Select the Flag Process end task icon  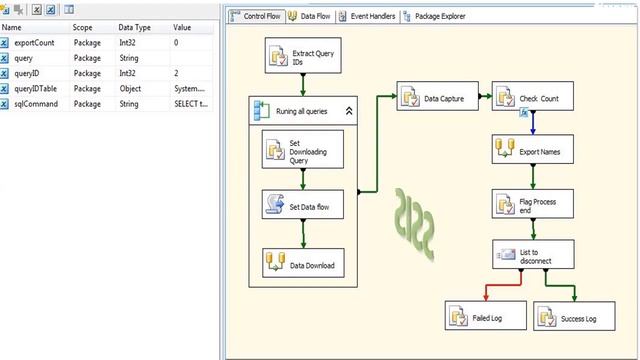click(x=505, y=204)
